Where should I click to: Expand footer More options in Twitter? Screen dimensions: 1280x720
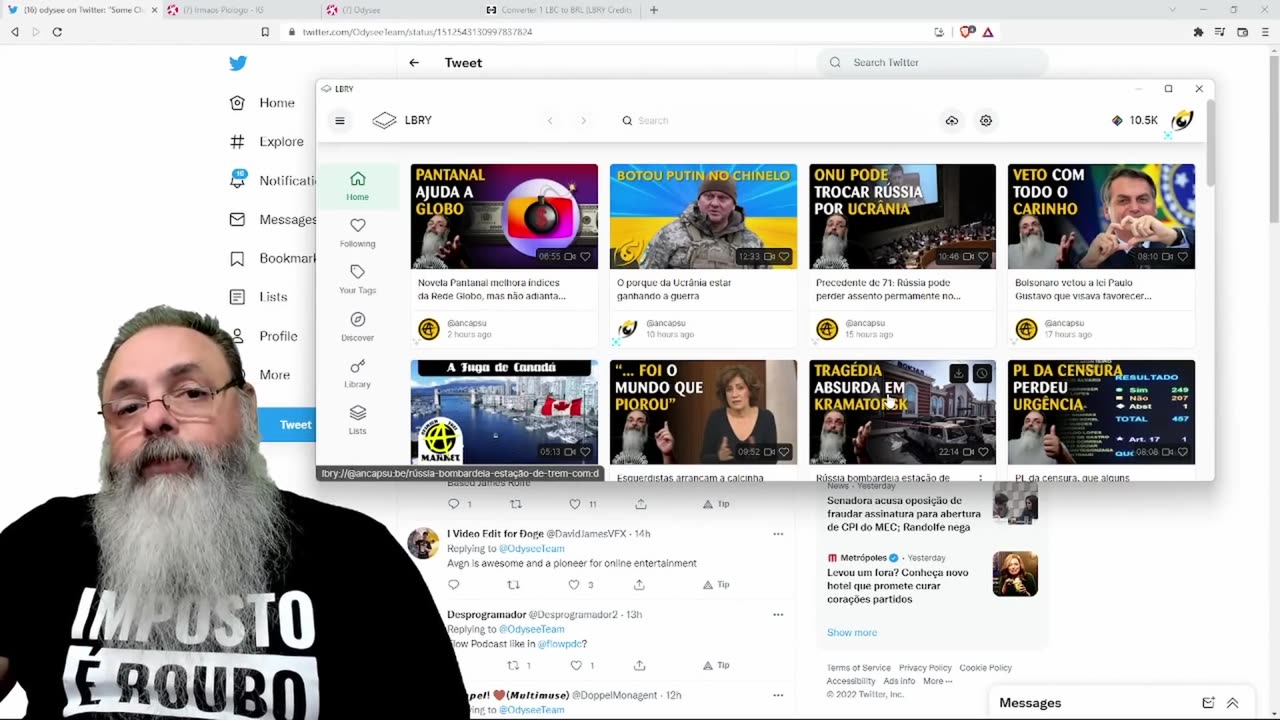(x=937, y=681)
